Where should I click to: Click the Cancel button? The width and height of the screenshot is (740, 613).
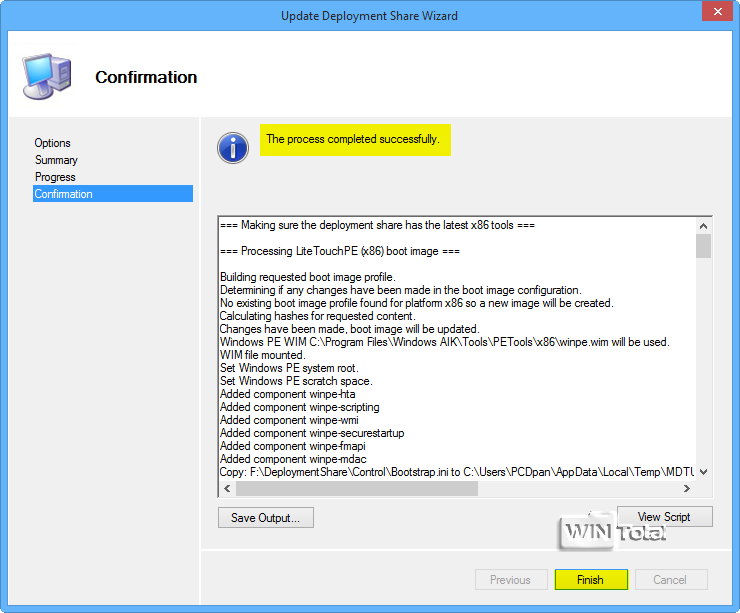pos(671,579)
